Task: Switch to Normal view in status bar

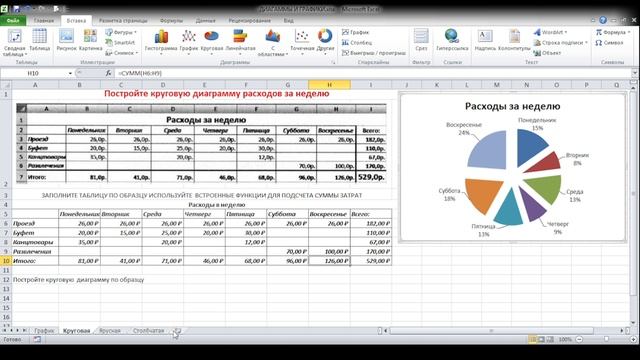Action: click(532, 339)
